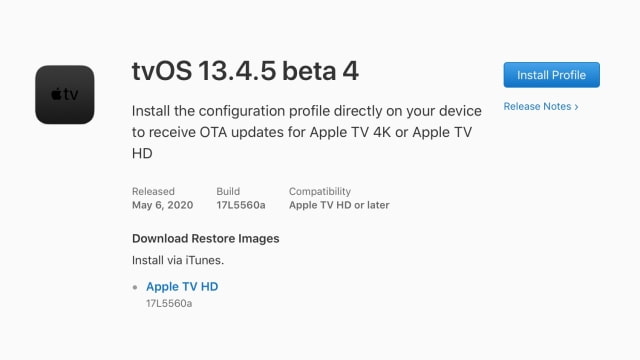The image size is (640, 360).
Task: Click the 17L5560a text below Apple TV HD link
Action: (169, 303)
